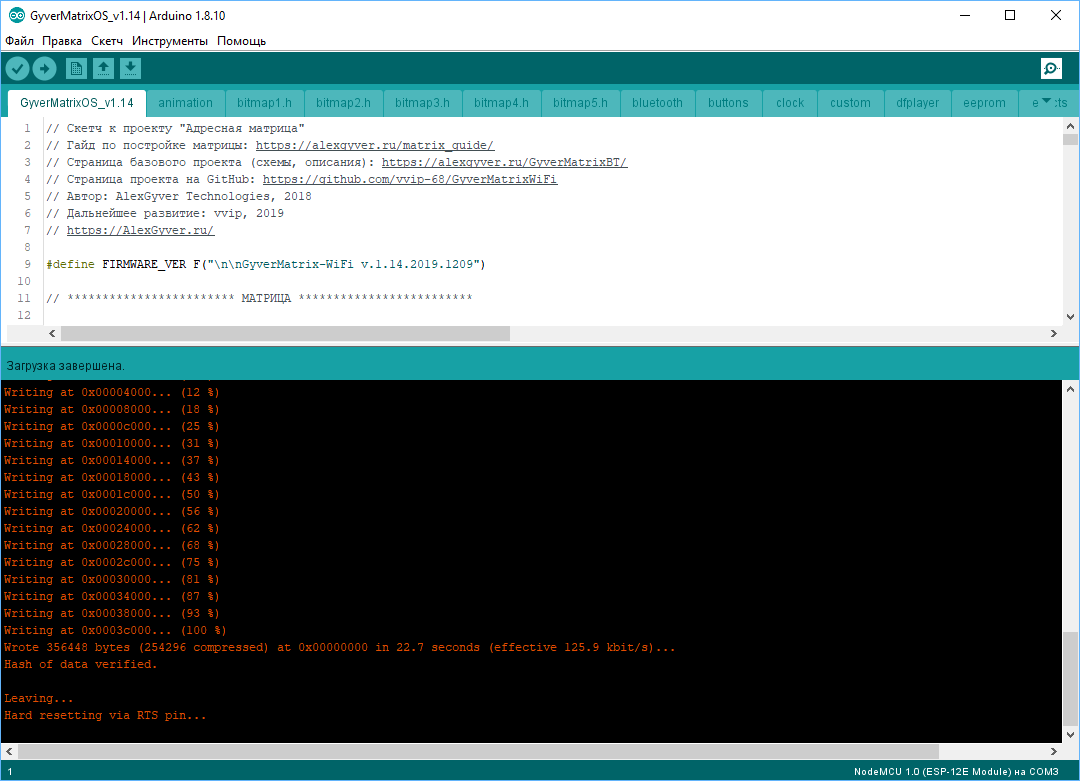The image size is (1080, 781).
Task: Open the bitmap2.h tab
Action: click(x=343, y=103)
